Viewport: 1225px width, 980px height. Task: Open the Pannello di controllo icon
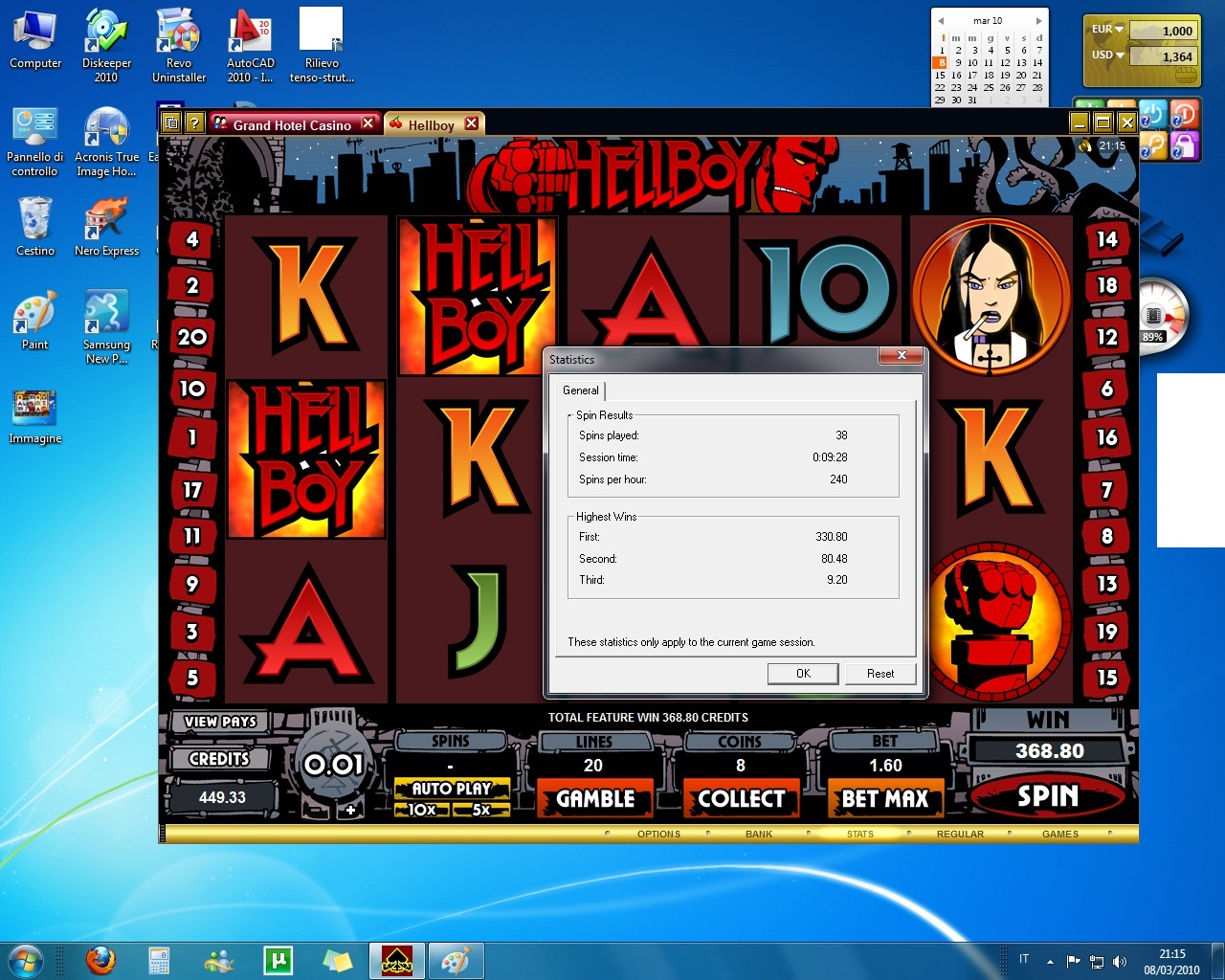(35, 142)
